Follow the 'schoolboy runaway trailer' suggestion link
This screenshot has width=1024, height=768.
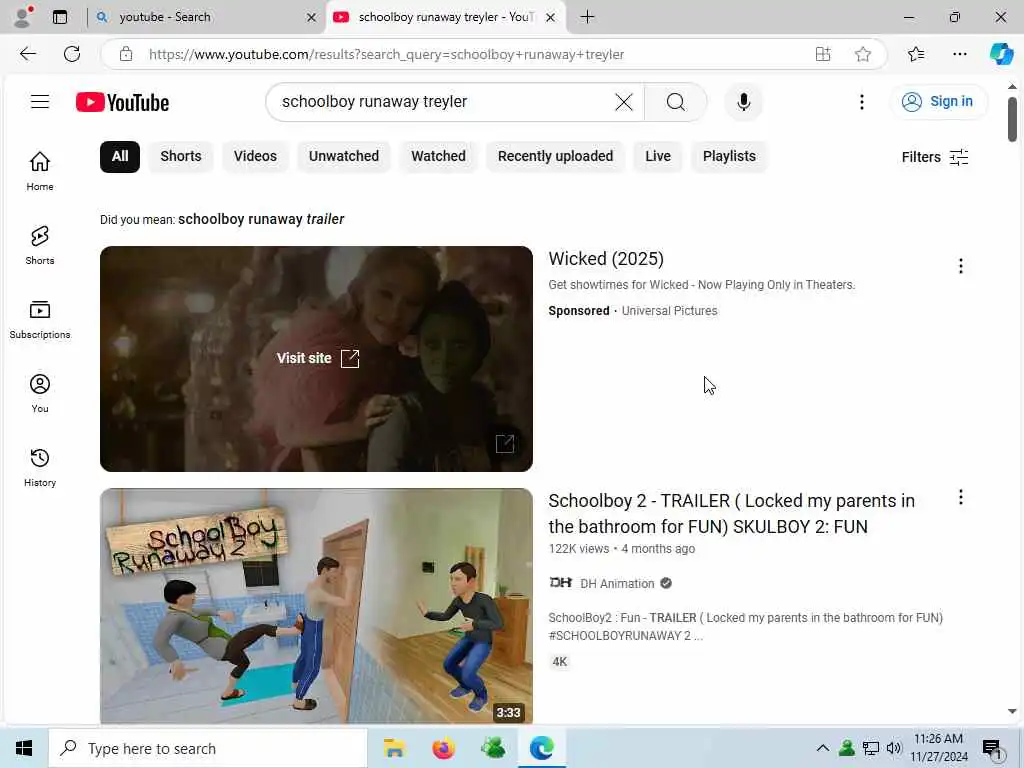click(x=261, y=219)
